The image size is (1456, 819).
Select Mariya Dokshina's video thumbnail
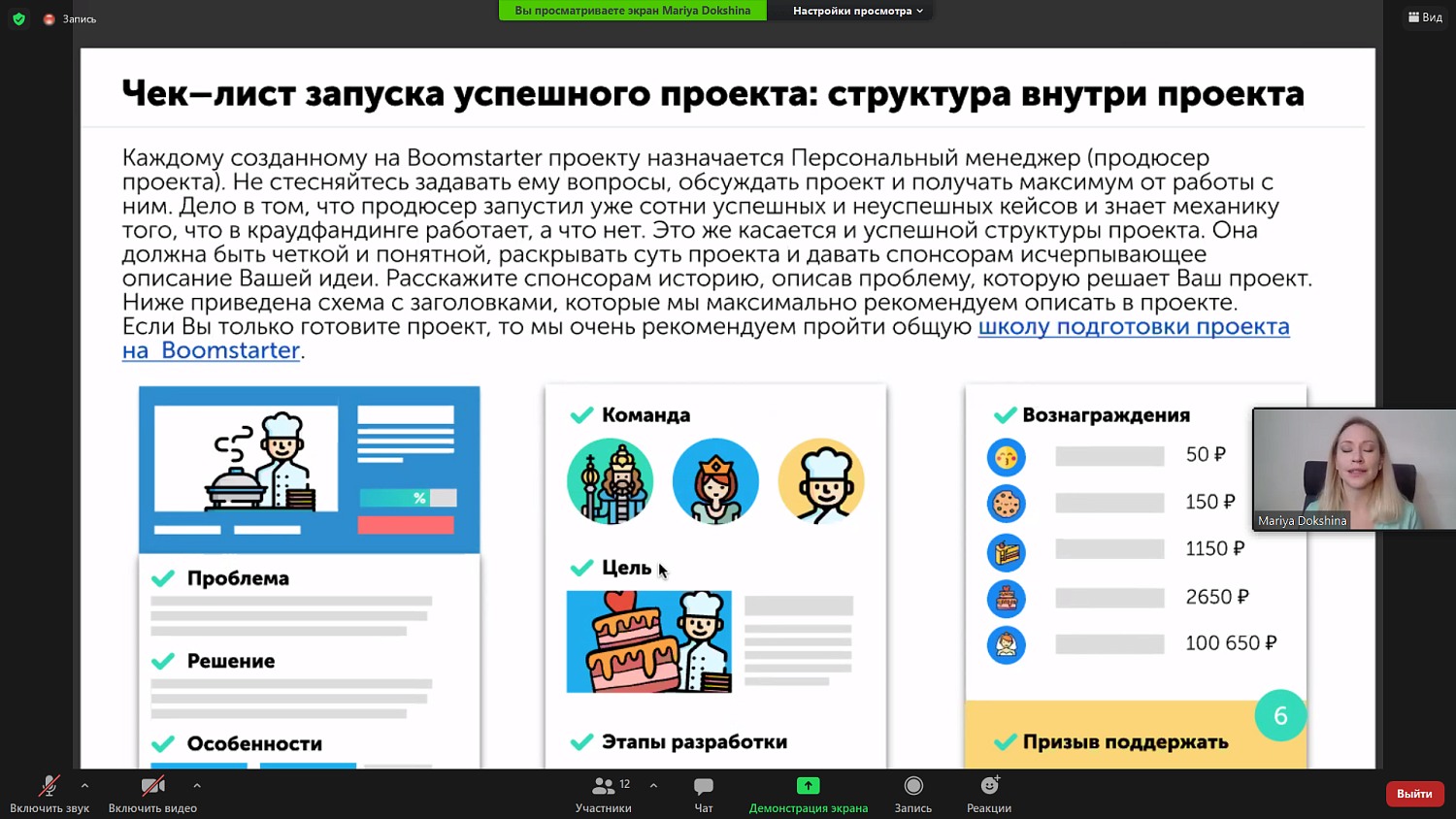1354,470
